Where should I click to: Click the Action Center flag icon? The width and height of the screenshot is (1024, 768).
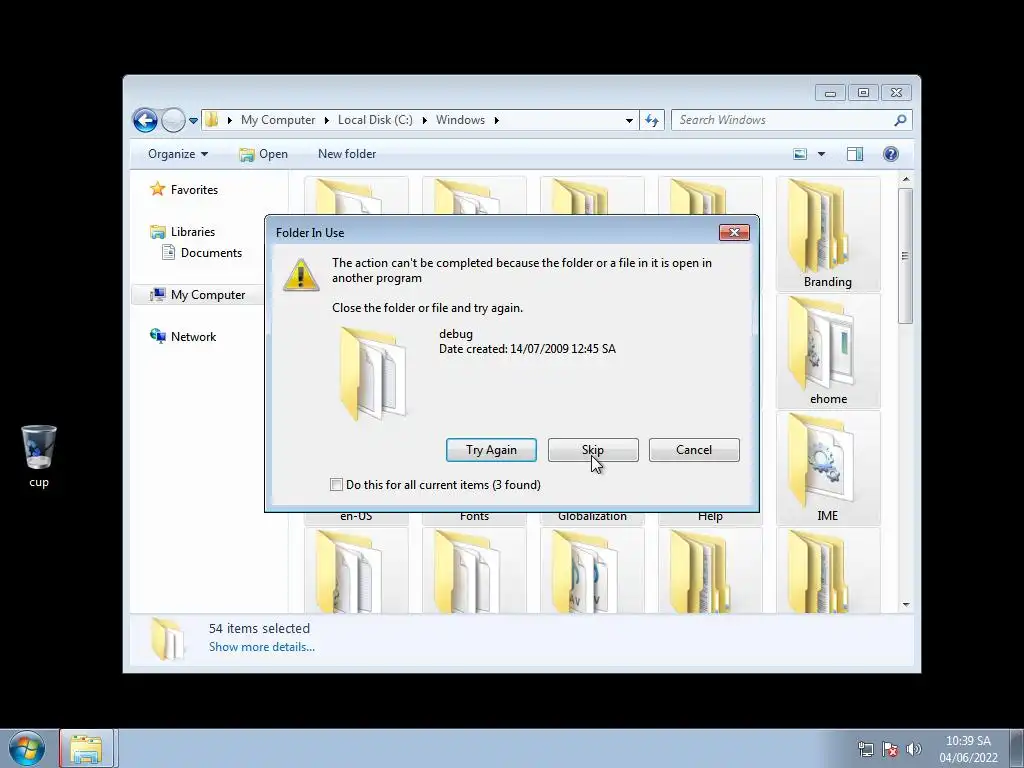pos(889,749)
